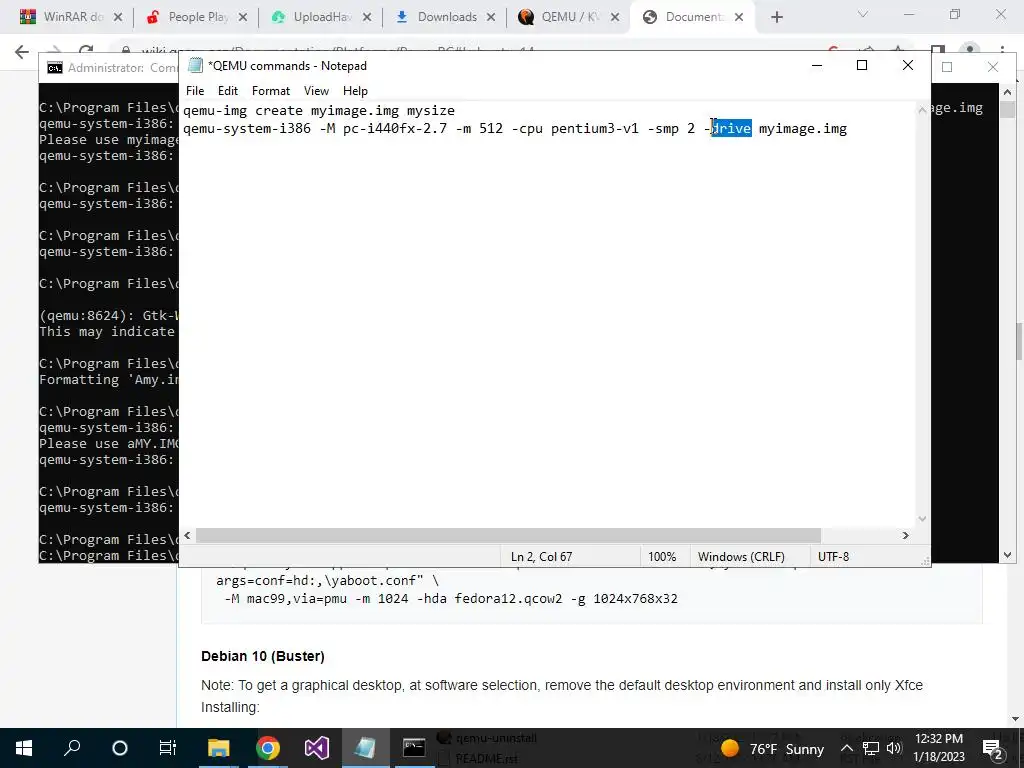The image size is (1024, 768).
Task: Open Task View on the taskbar
Action: (x=168, y=748)
